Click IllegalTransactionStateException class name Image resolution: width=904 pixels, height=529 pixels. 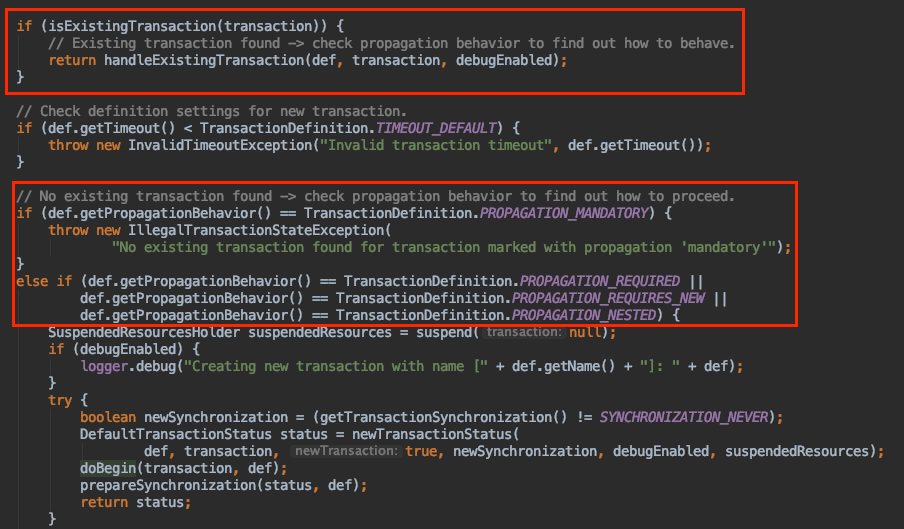[x=256, y=231]
